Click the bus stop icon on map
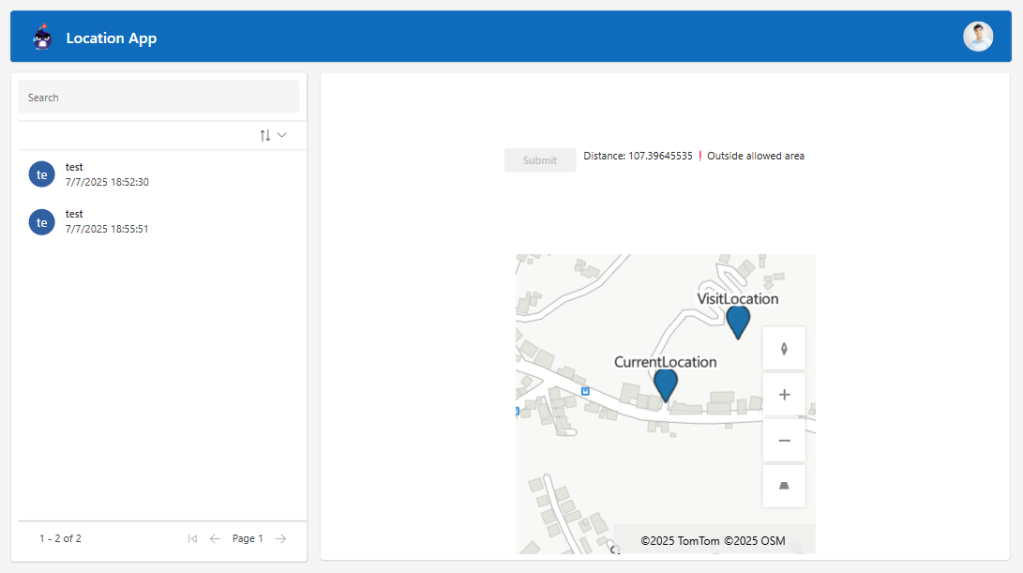 click(585, 391)
